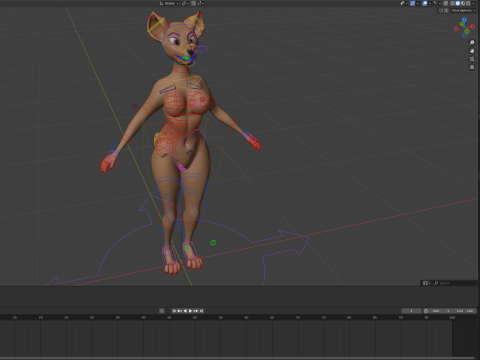Toggle viewport gizmos display

[412, 3]
